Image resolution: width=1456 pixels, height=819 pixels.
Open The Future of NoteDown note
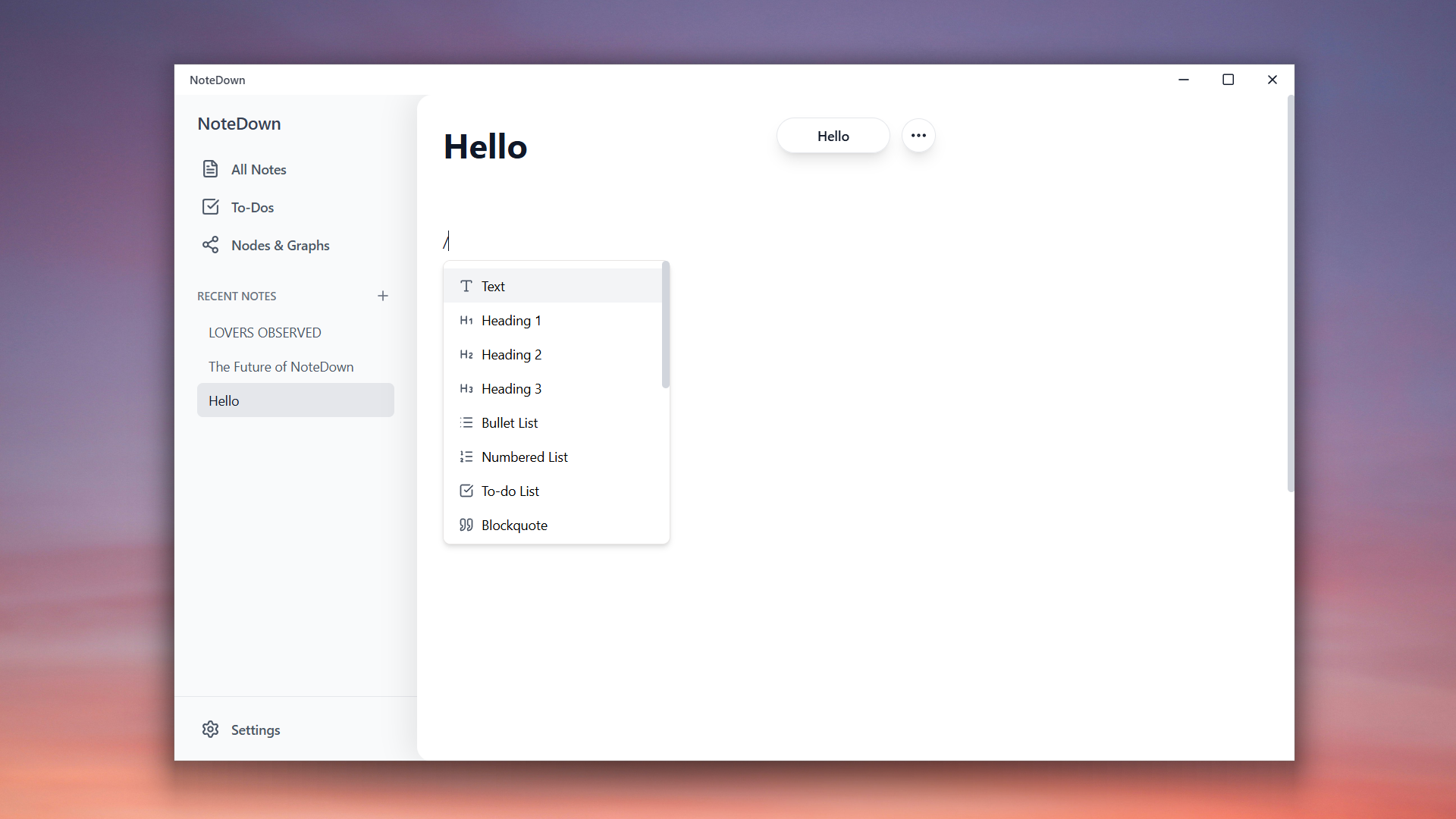(281, 366)
